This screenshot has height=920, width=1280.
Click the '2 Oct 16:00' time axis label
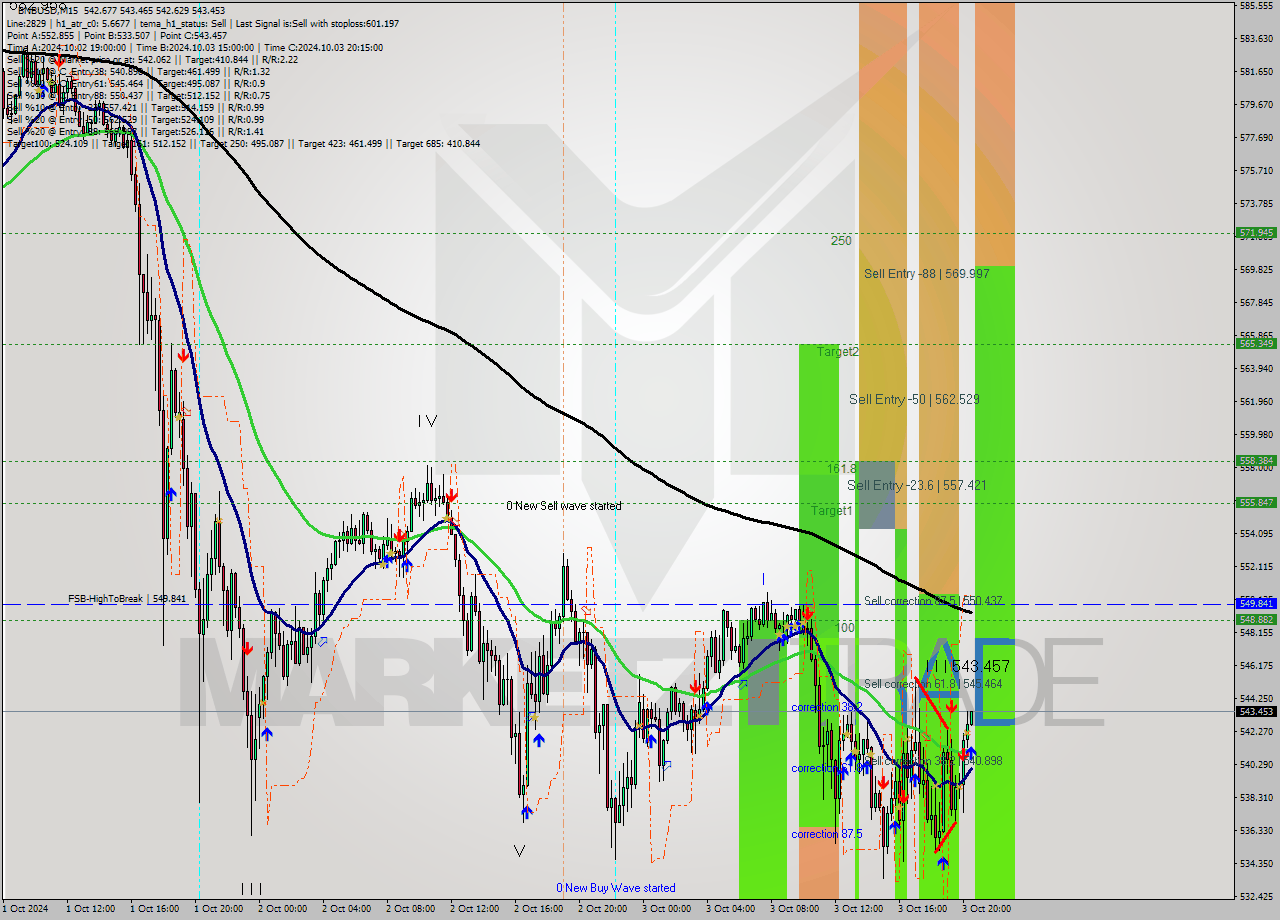[539, 909]
